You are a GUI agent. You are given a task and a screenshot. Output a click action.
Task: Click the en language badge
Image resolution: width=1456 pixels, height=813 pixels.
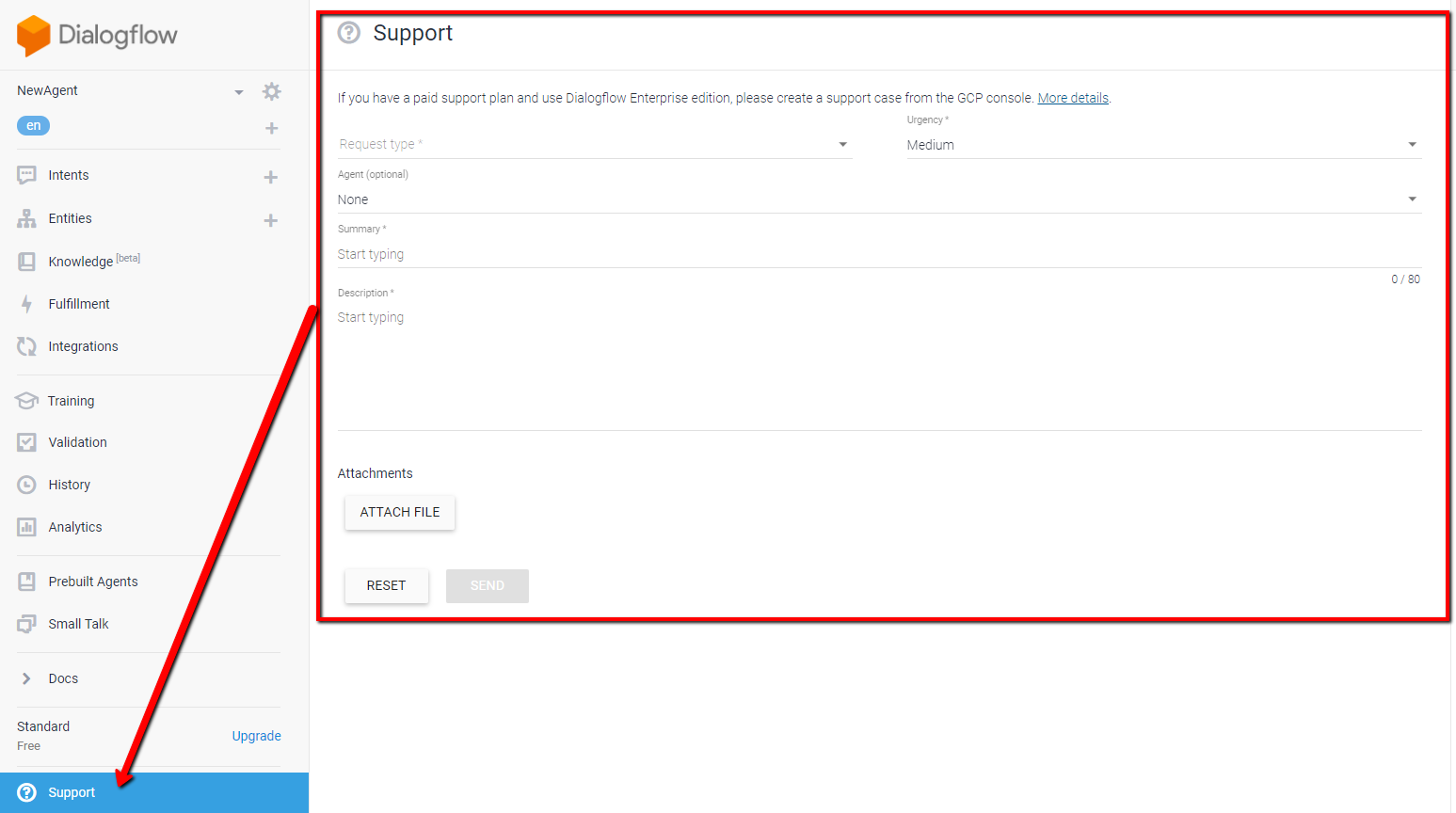tap(34, 125)
